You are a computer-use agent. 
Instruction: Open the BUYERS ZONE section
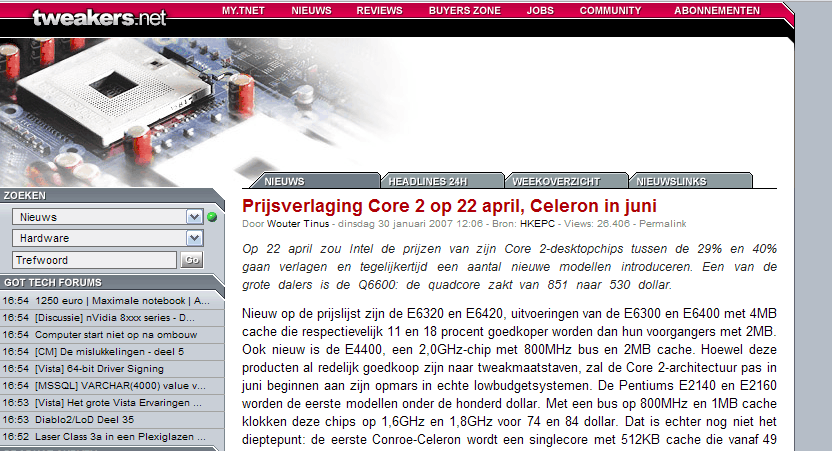click(465, 10)
